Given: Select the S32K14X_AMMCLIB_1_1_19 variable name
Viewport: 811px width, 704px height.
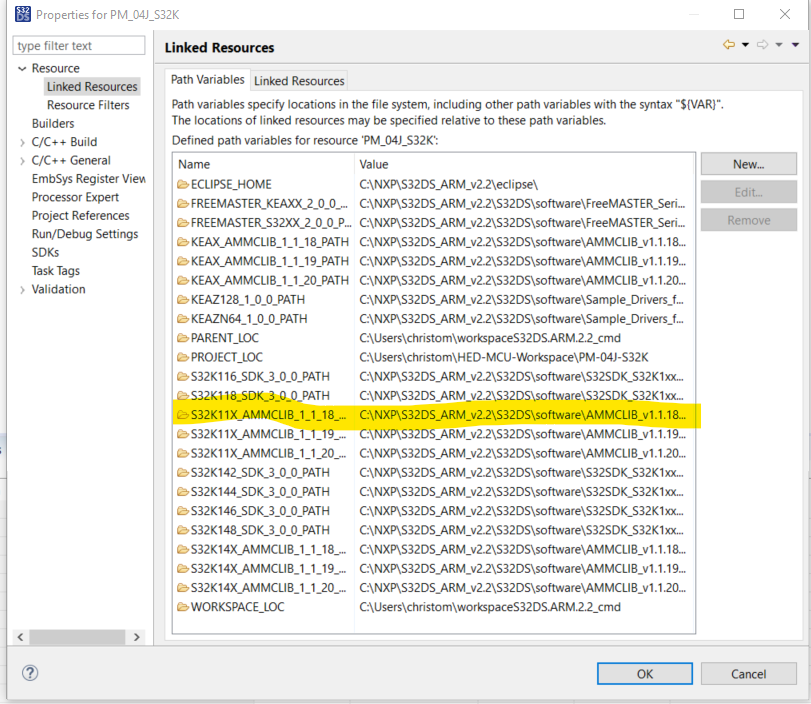Looking at the screenshot, I should coord(268,568).
